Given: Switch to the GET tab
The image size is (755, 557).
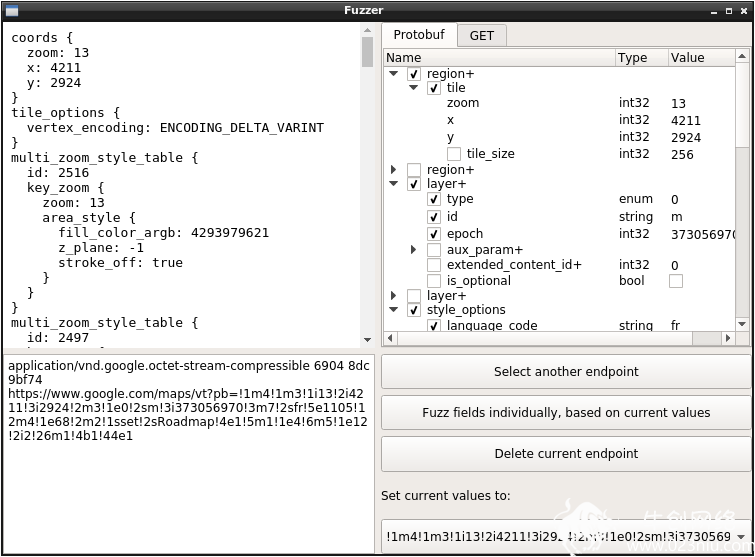Looking at the screenshot, I should (x=482, y=36).
